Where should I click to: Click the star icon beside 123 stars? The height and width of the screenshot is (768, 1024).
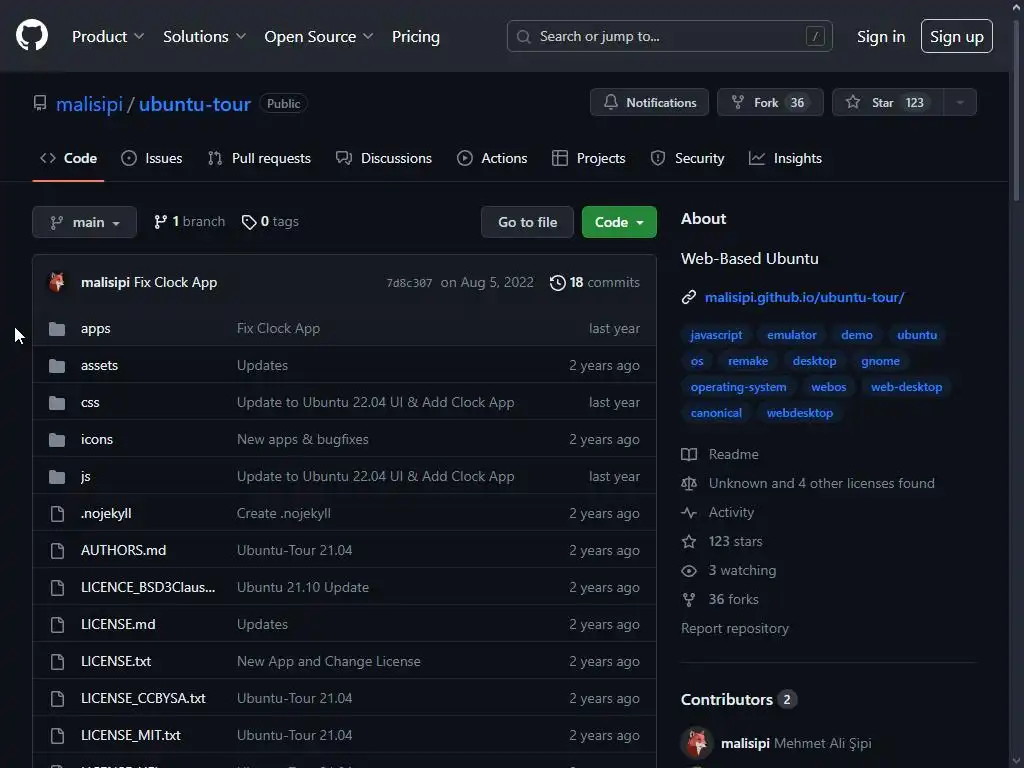pyautogui.click(x=689, y=541)
